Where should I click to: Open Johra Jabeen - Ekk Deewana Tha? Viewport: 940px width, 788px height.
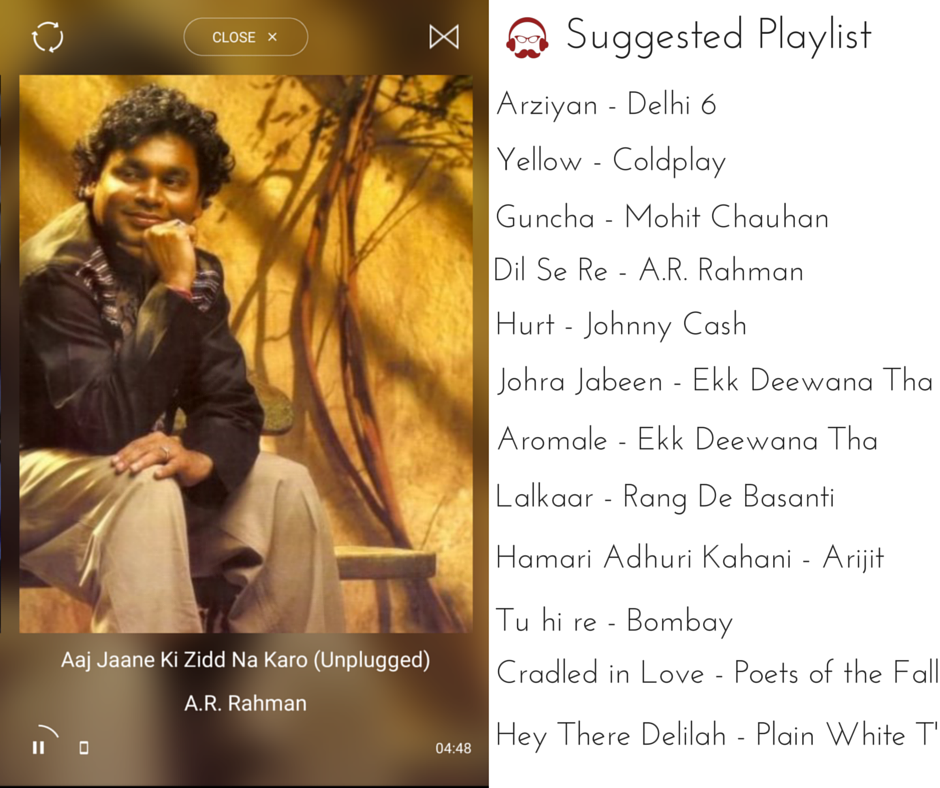[715, 381]
